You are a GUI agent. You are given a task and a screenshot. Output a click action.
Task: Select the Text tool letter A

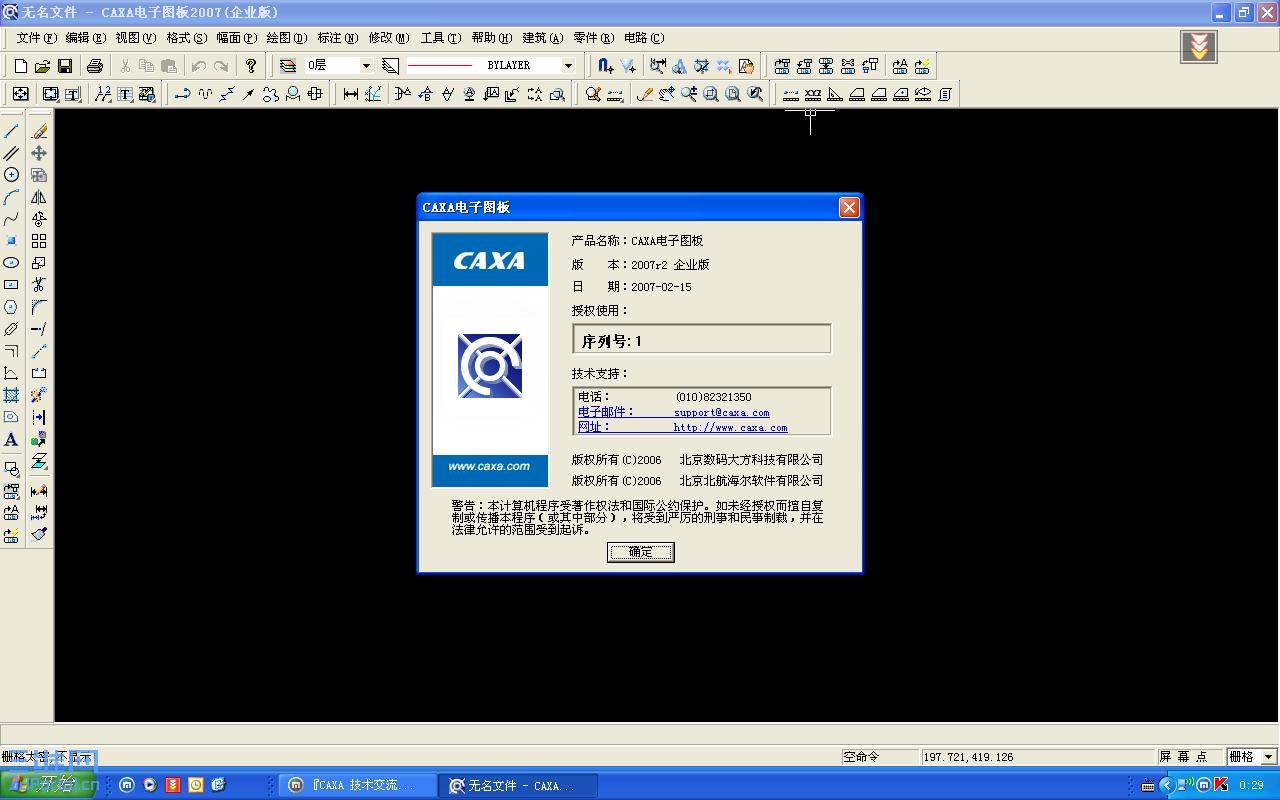[11, 439]
